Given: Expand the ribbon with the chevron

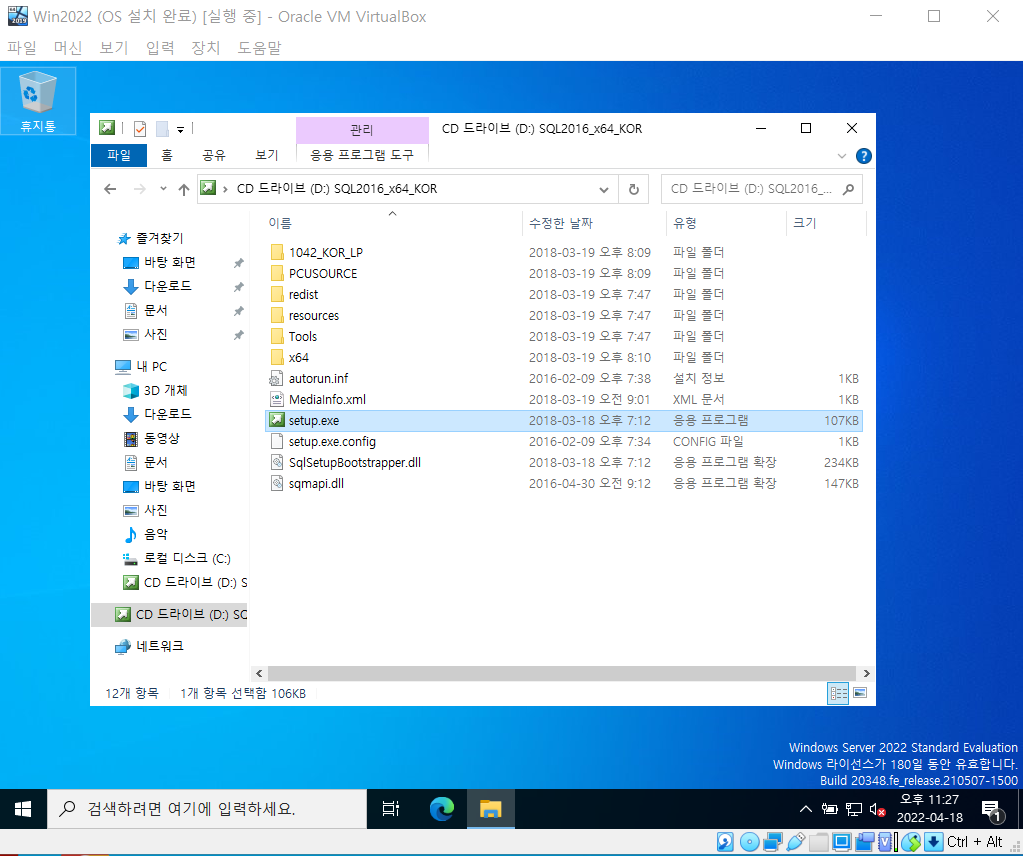Looking at the screenshot, I should point(842,156).
